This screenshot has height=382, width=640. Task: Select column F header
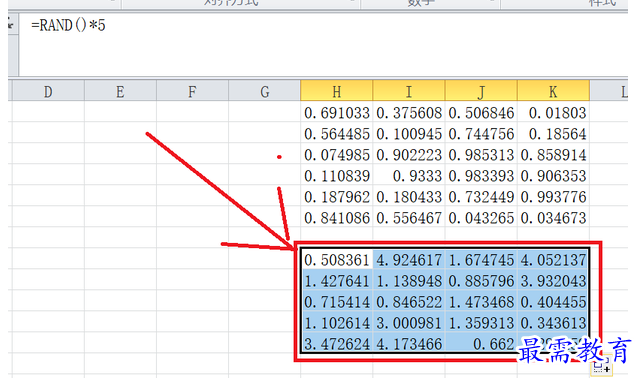pyautogui.click(x=192, y=91)
